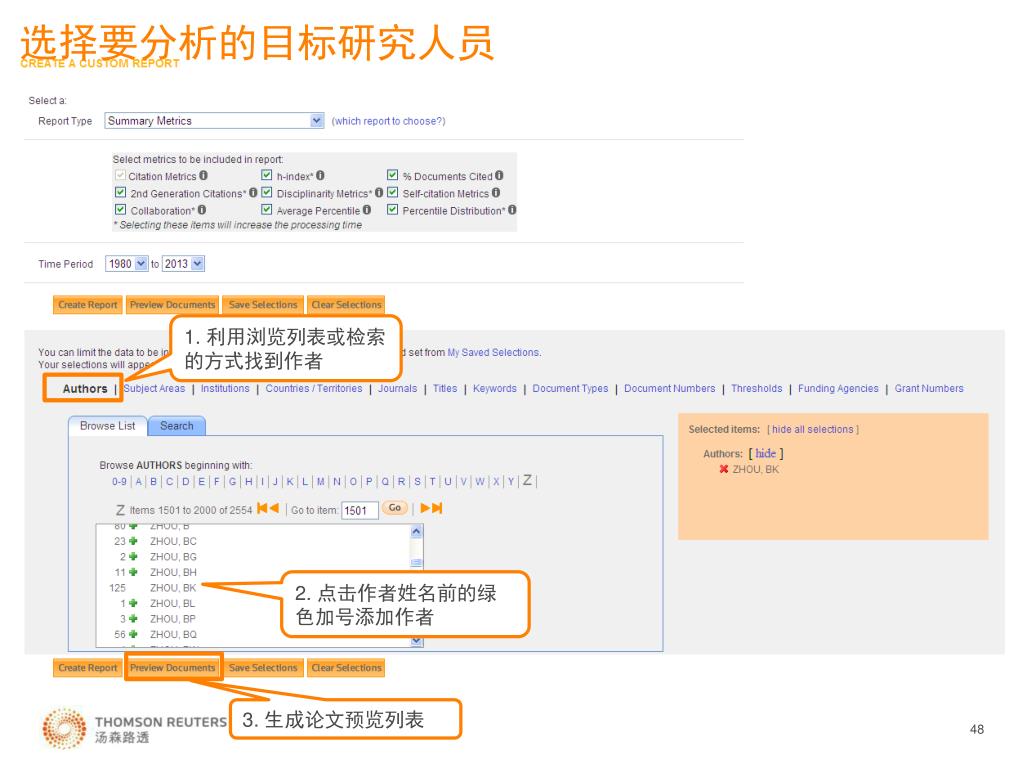1024x768 pixels.
Task: Click author list scroll down arrow
Action: [417, 641]
